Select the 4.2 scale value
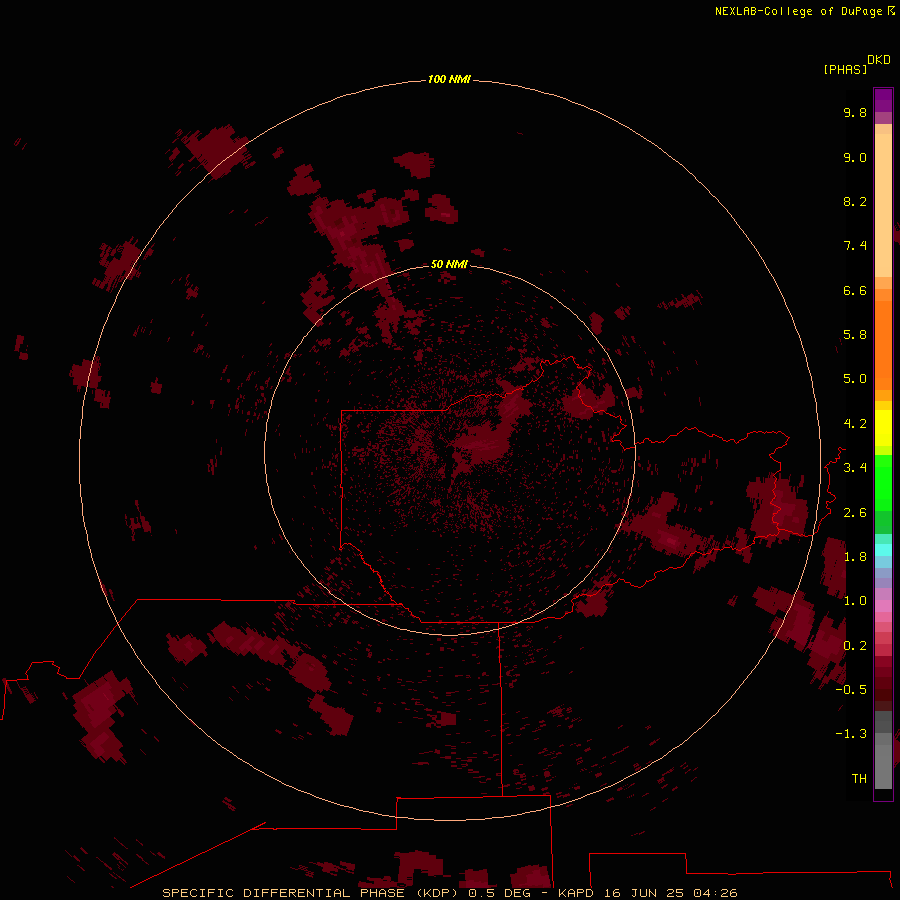Screen dimensions: 900x900 (x=855, y=424)
